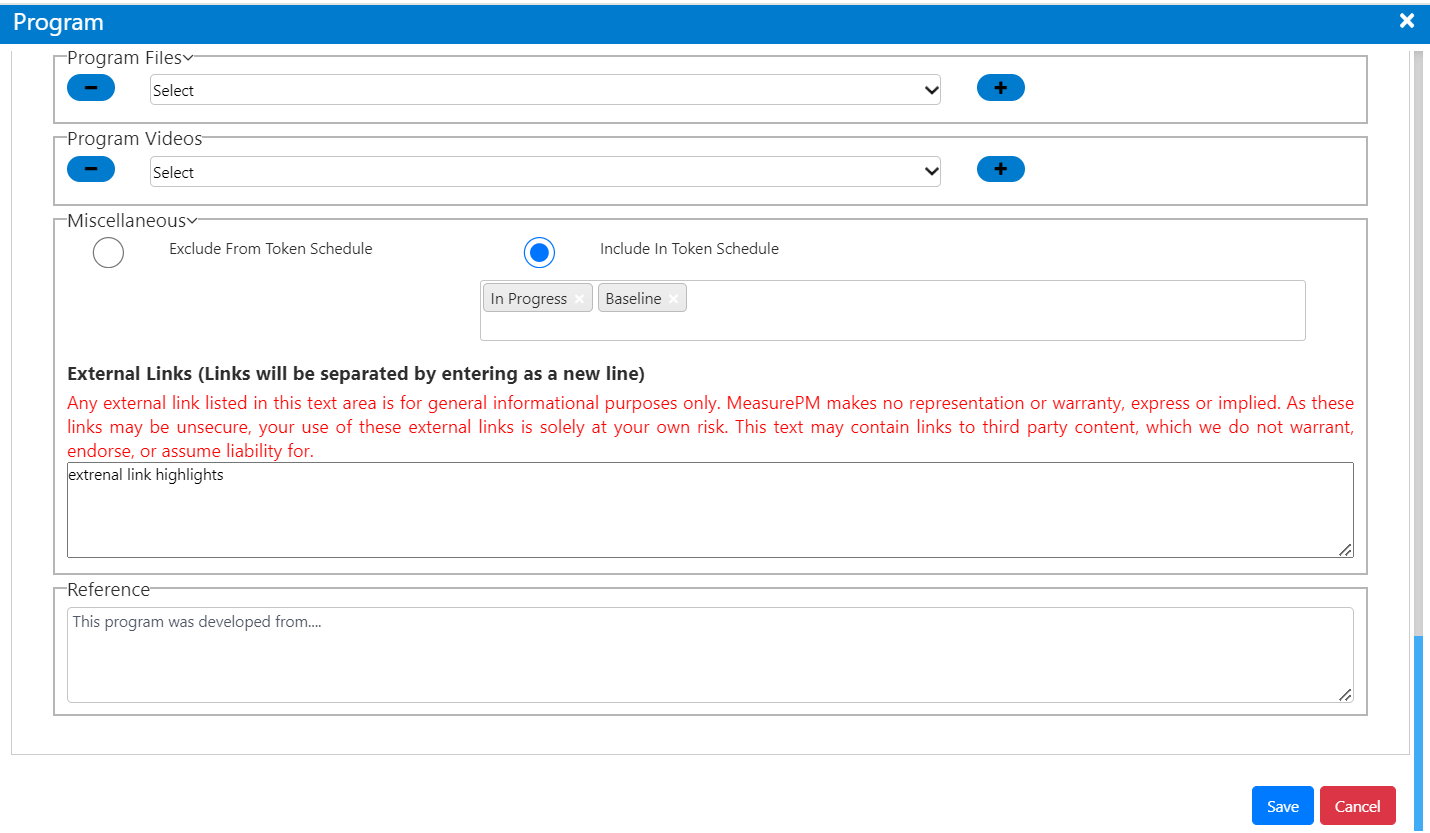Open the Program Files Select dropdown
The image size is (1430, 833).
tap(545, 90)
